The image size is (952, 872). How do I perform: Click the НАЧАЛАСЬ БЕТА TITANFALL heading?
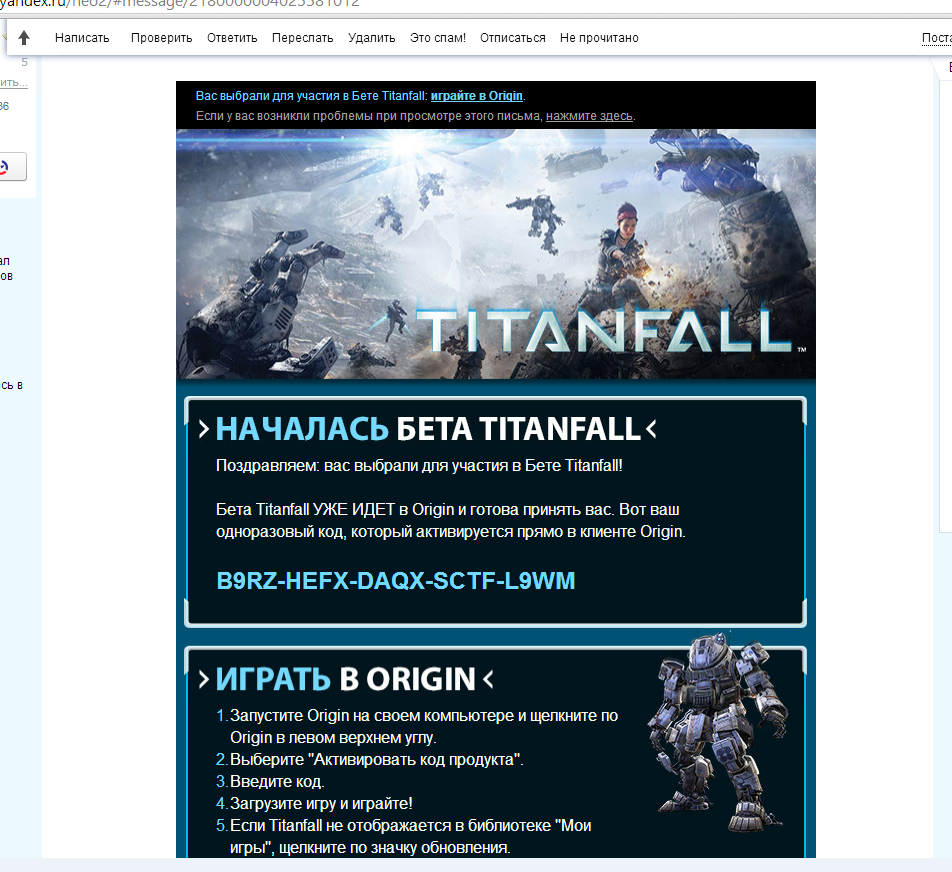click(x=428, y=429)
